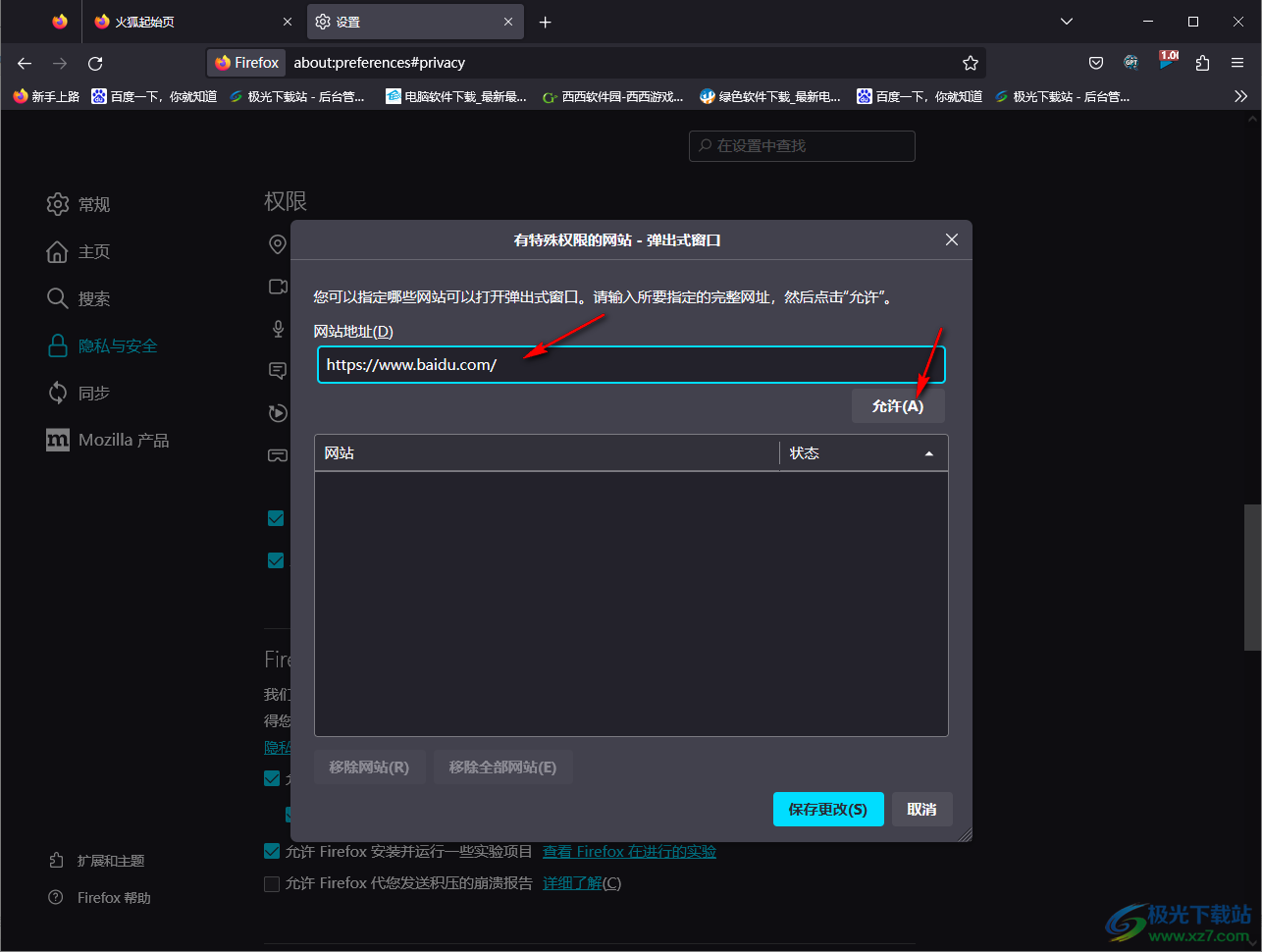Close the 火狐起始页 tab
Image resolution: width=1262 pixels, height=952 pixels.
288,22
